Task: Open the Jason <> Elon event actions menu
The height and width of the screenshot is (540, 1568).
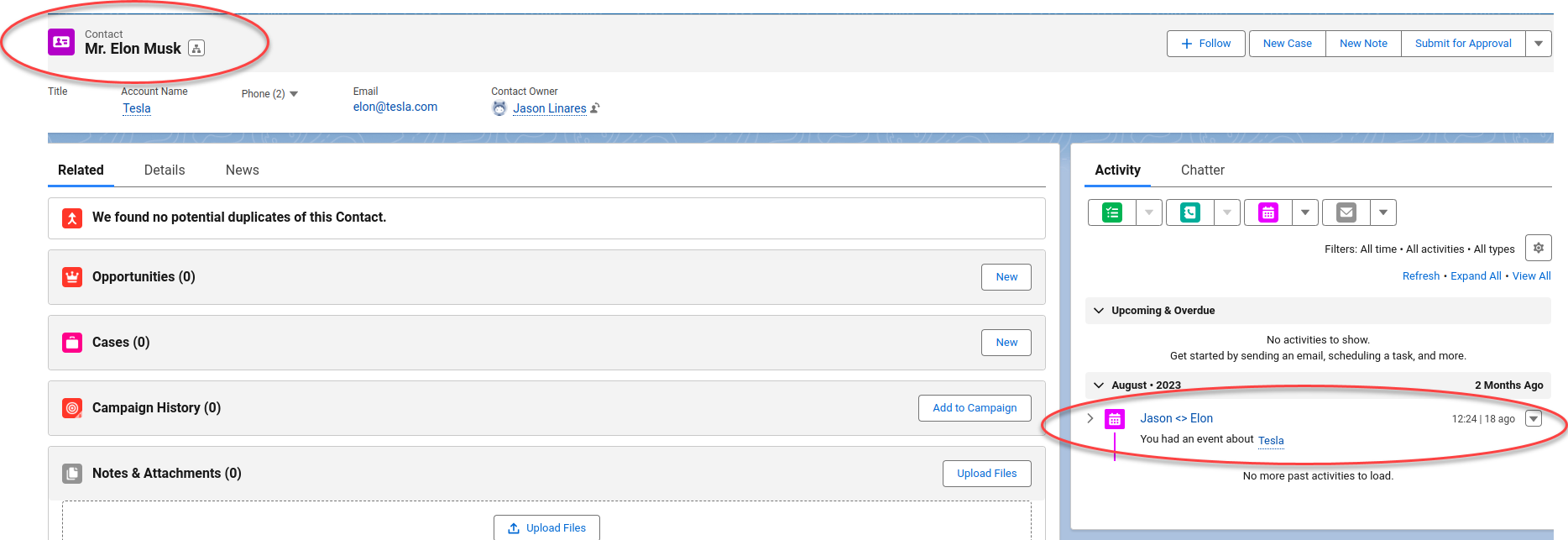Action: (x=1534, y=418)
